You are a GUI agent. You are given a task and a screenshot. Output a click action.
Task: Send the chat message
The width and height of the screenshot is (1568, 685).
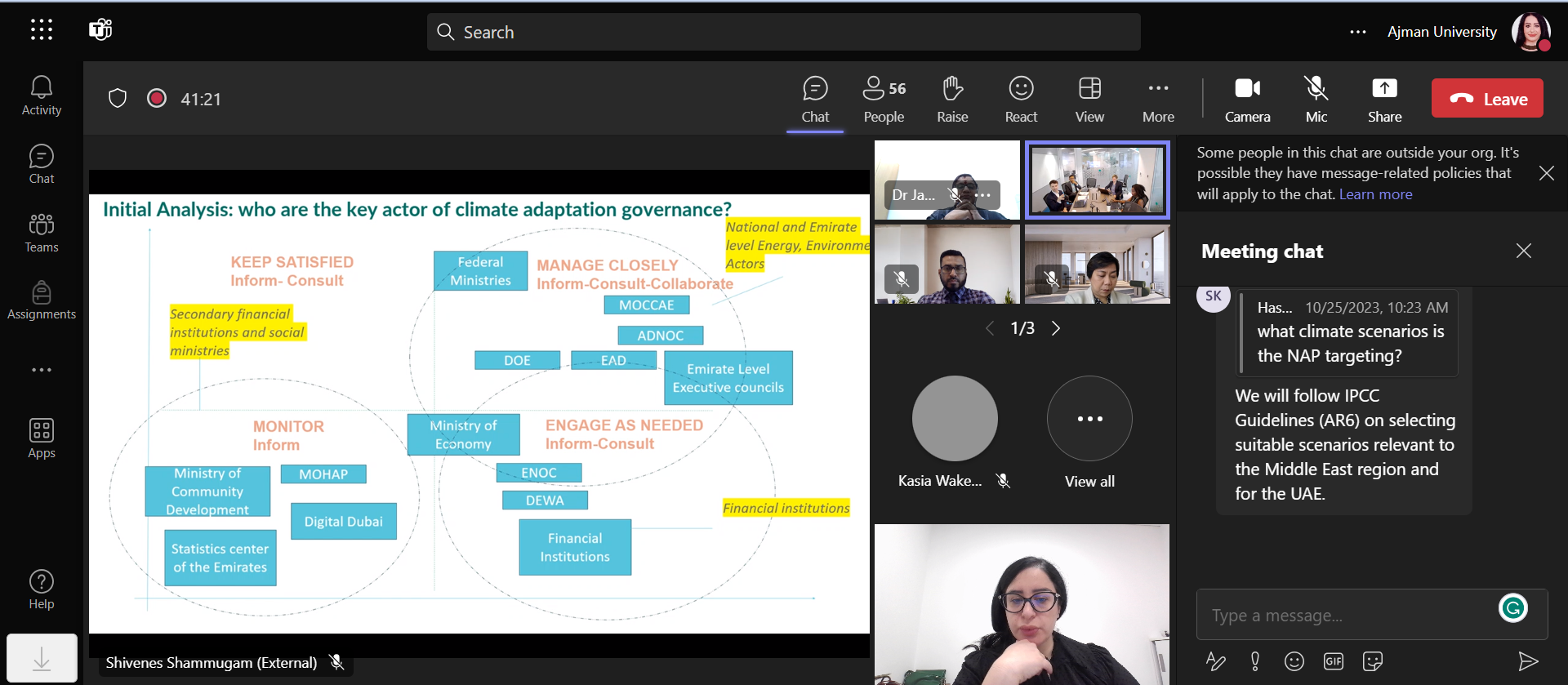[x=1527, y=661]
